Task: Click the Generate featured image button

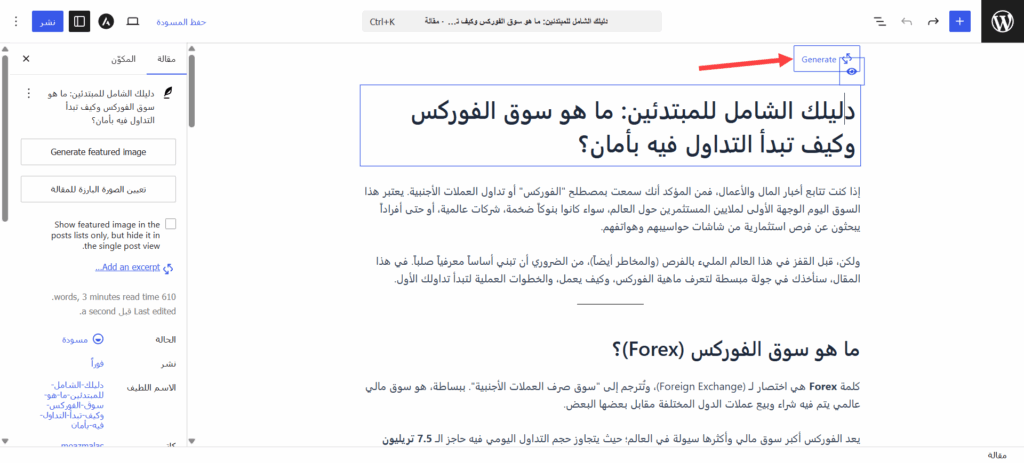Action: tap(99, 152)
